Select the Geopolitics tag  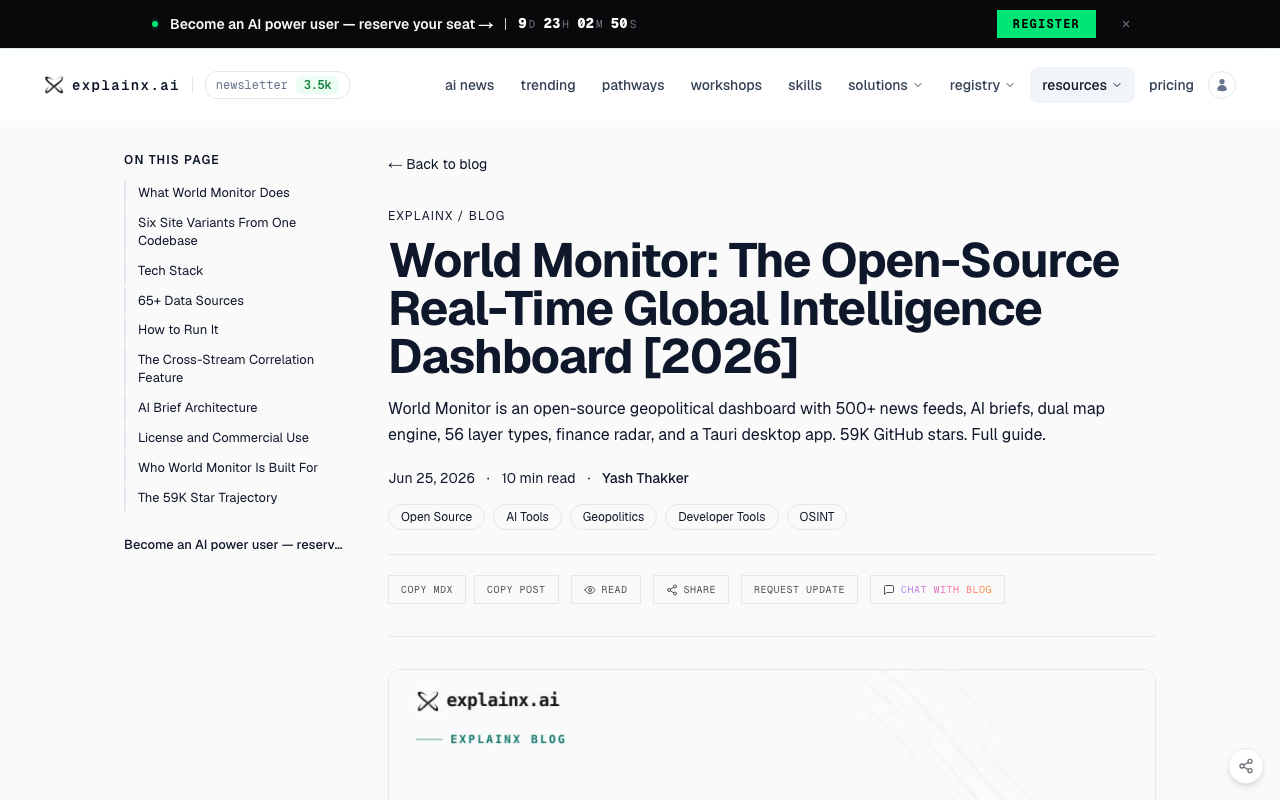coord(613,517)
